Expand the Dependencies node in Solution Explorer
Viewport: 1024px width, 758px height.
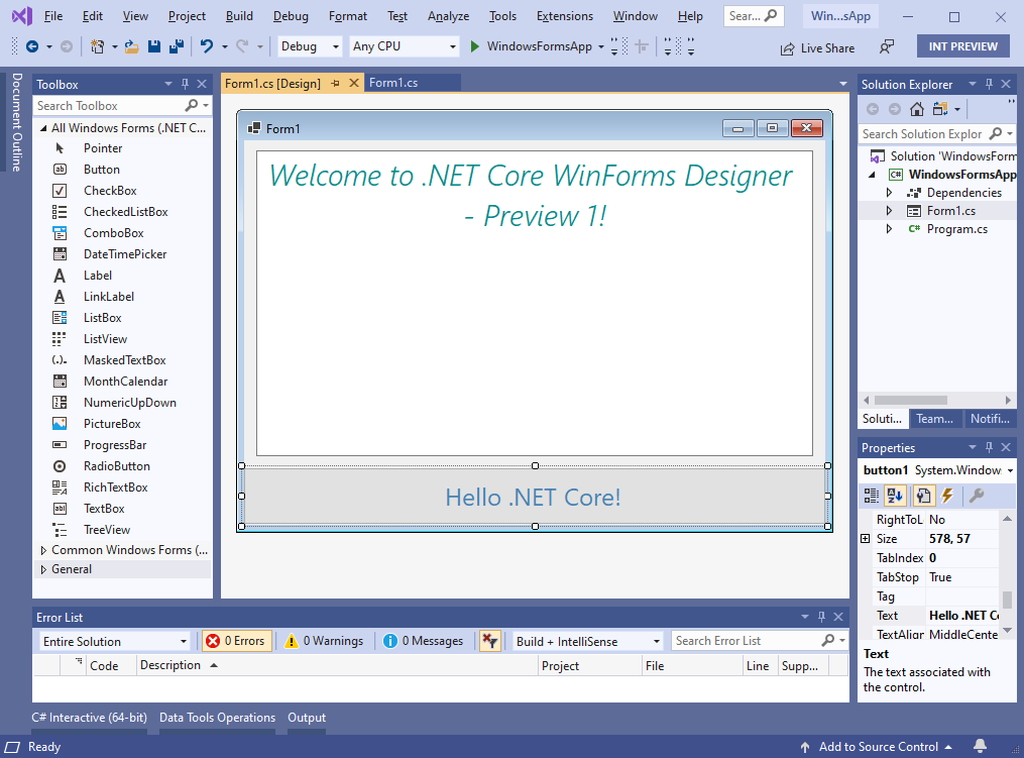point(887,192)
